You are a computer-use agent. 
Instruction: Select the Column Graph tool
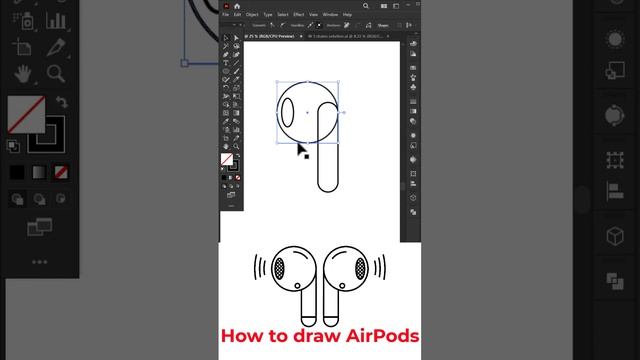pos(236,129)
